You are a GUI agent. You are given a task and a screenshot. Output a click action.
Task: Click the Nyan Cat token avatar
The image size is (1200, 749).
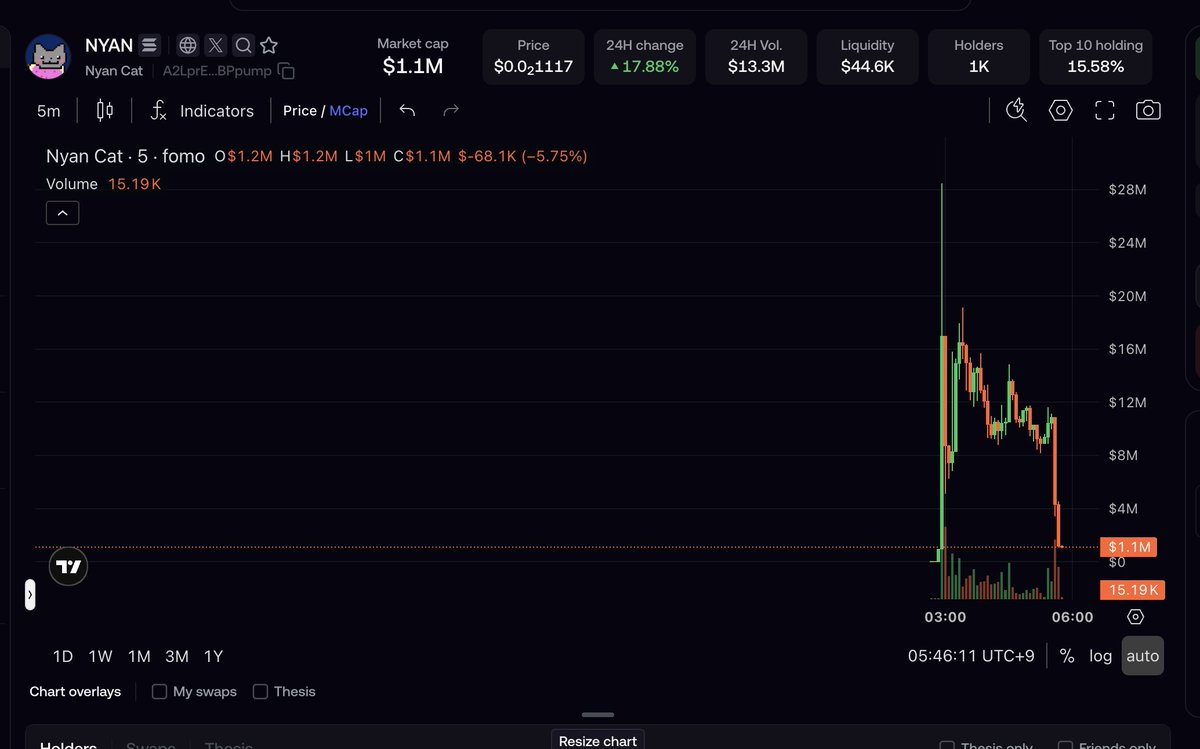point(47,56)
